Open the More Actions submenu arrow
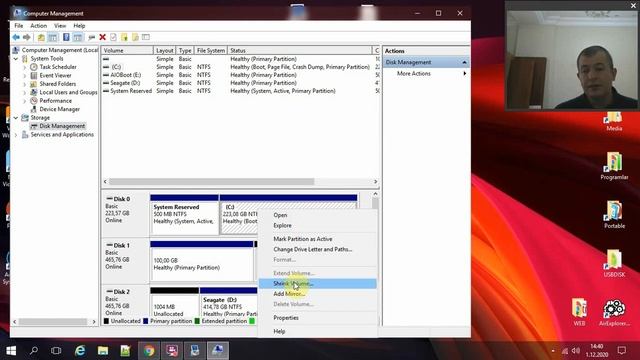 [x=464, y=73]
